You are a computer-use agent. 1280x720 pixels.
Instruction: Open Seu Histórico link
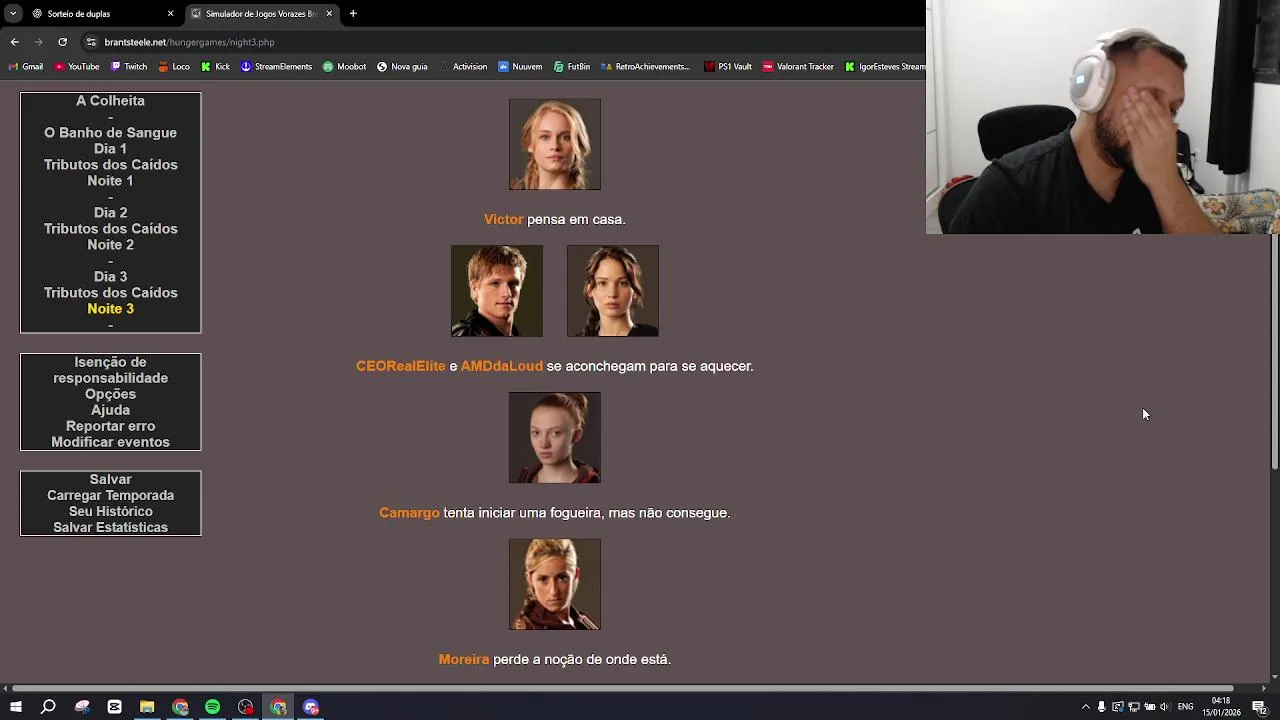(110, 512)
